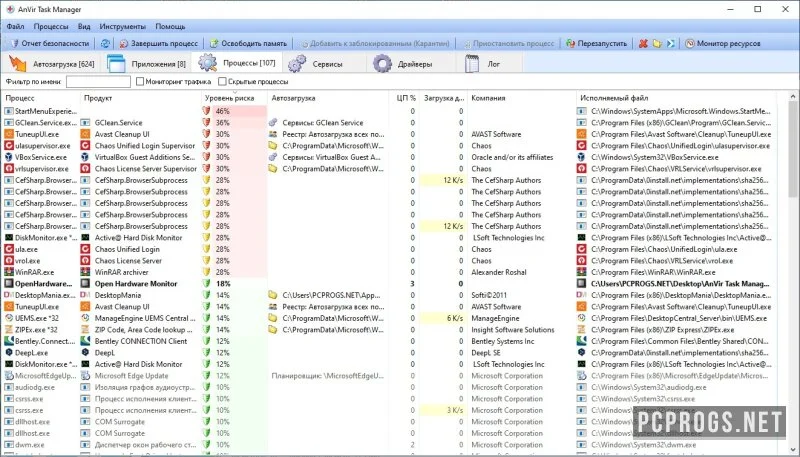The width and height of the screenshot is (800, 457).
Task: Click the refresh icon in toolbar
Action: (x=105, y=43)
